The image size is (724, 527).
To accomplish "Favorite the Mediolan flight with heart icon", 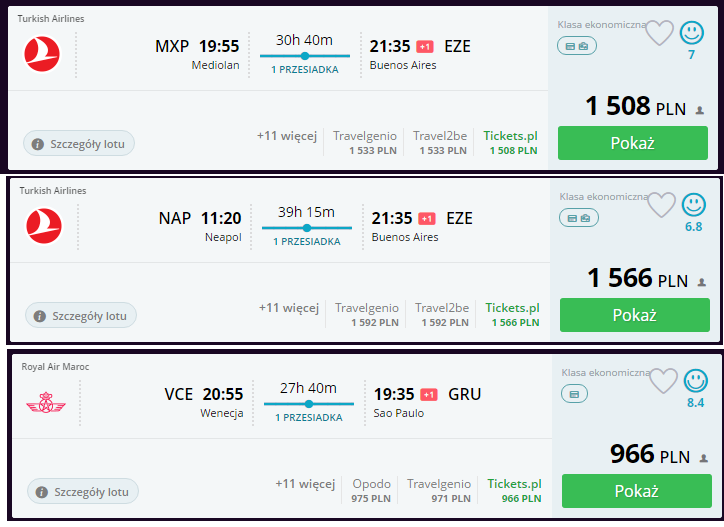I will click(659, 33).
